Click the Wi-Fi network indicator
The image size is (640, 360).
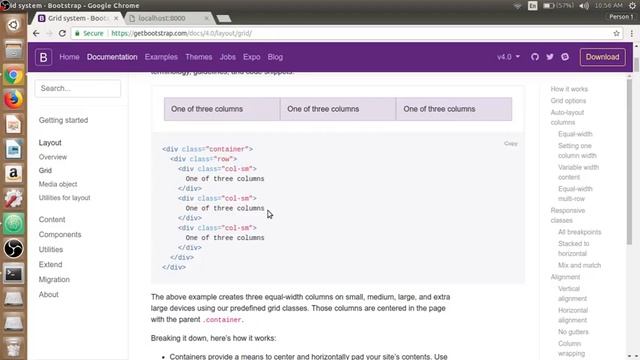[x=518, y=6]
